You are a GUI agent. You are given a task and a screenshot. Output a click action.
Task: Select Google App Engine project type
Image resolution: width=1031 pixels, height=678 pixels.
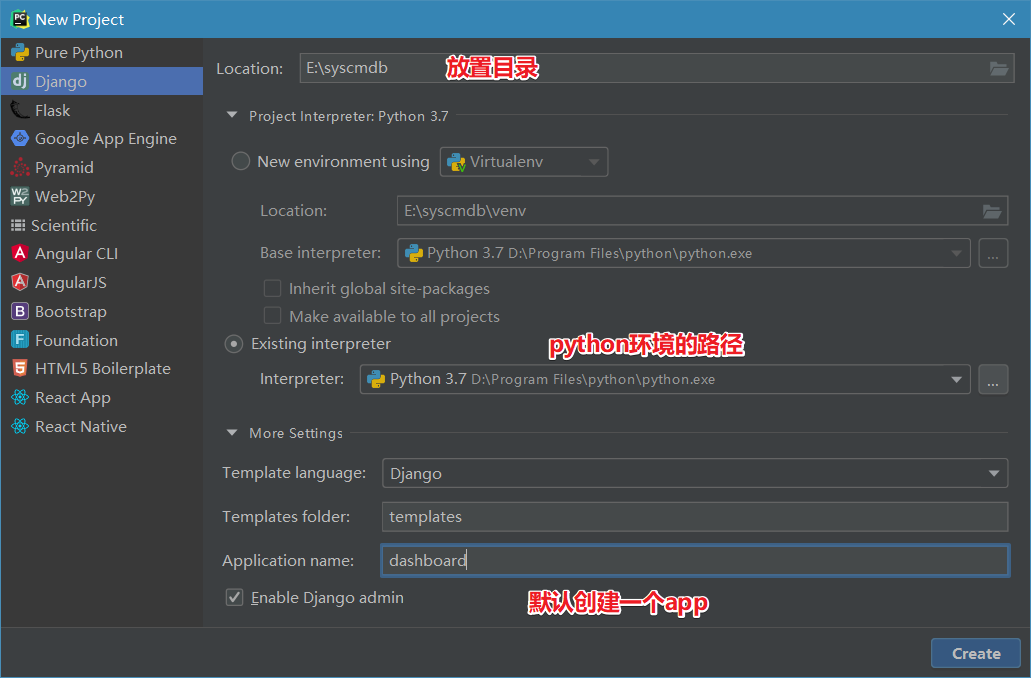pos(102,139)
